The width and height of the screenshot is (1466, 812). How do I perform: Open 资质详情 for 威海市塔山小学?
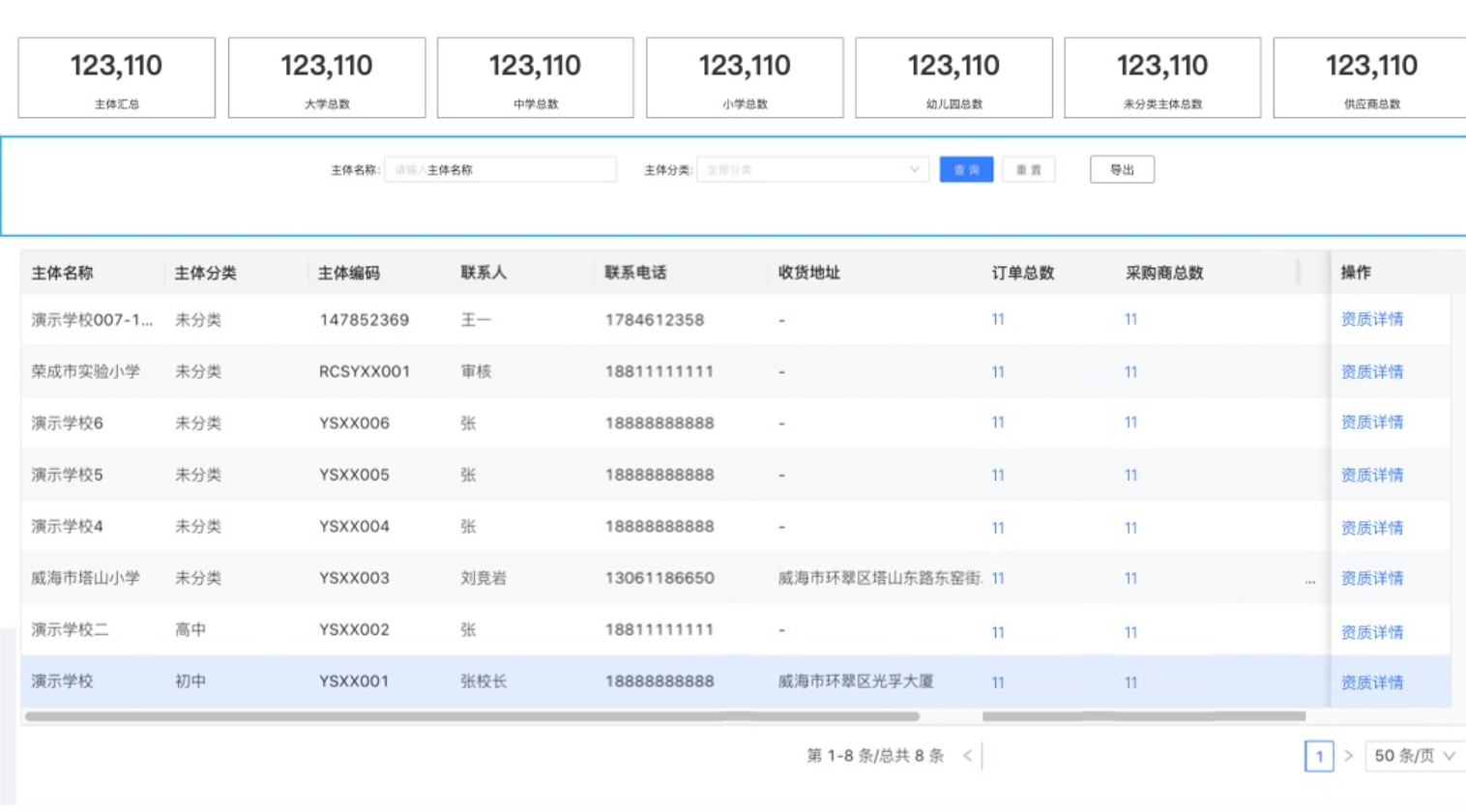[1371, 578]
